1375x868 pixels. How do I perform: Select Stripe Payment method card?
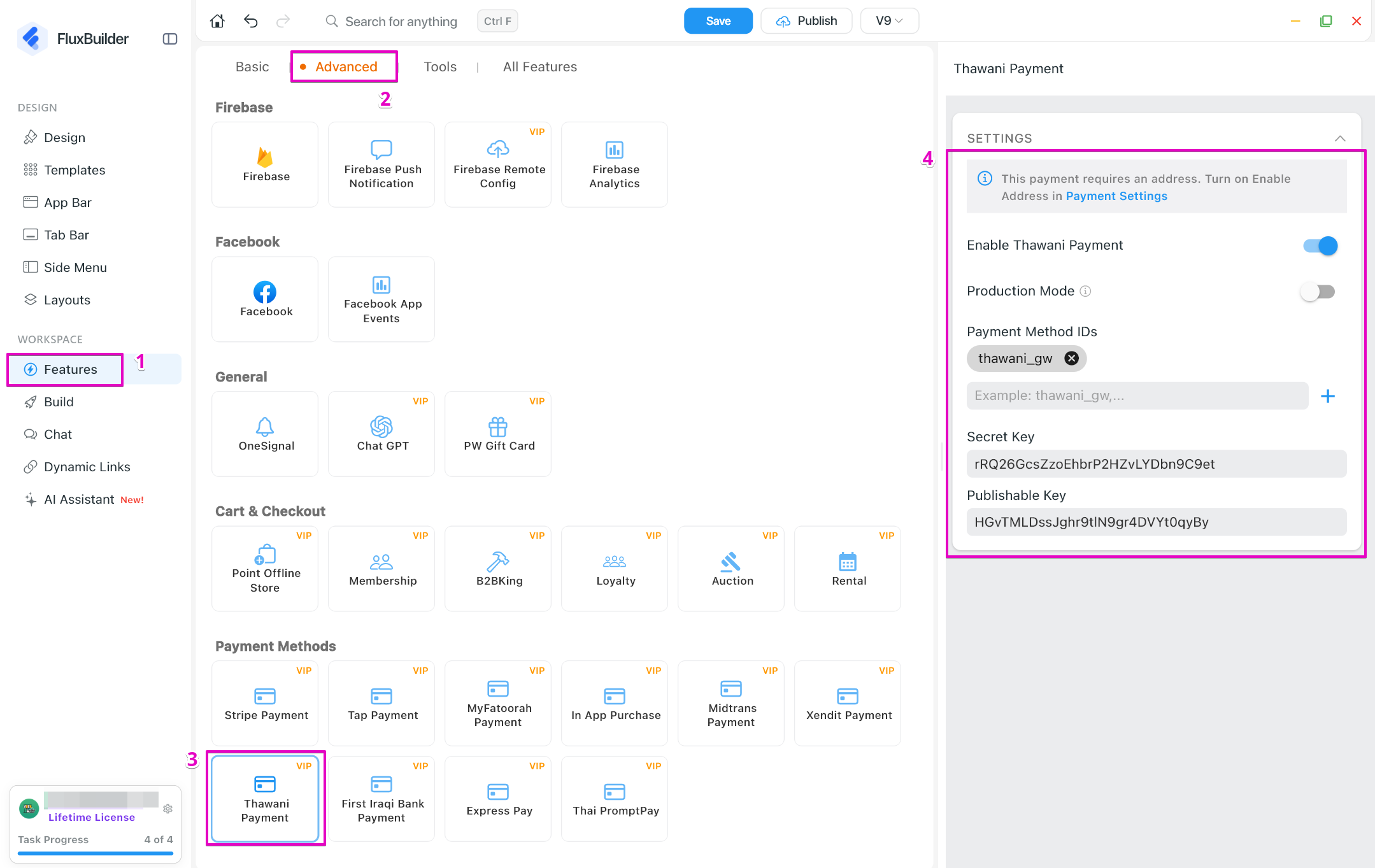tap(265, 703)
